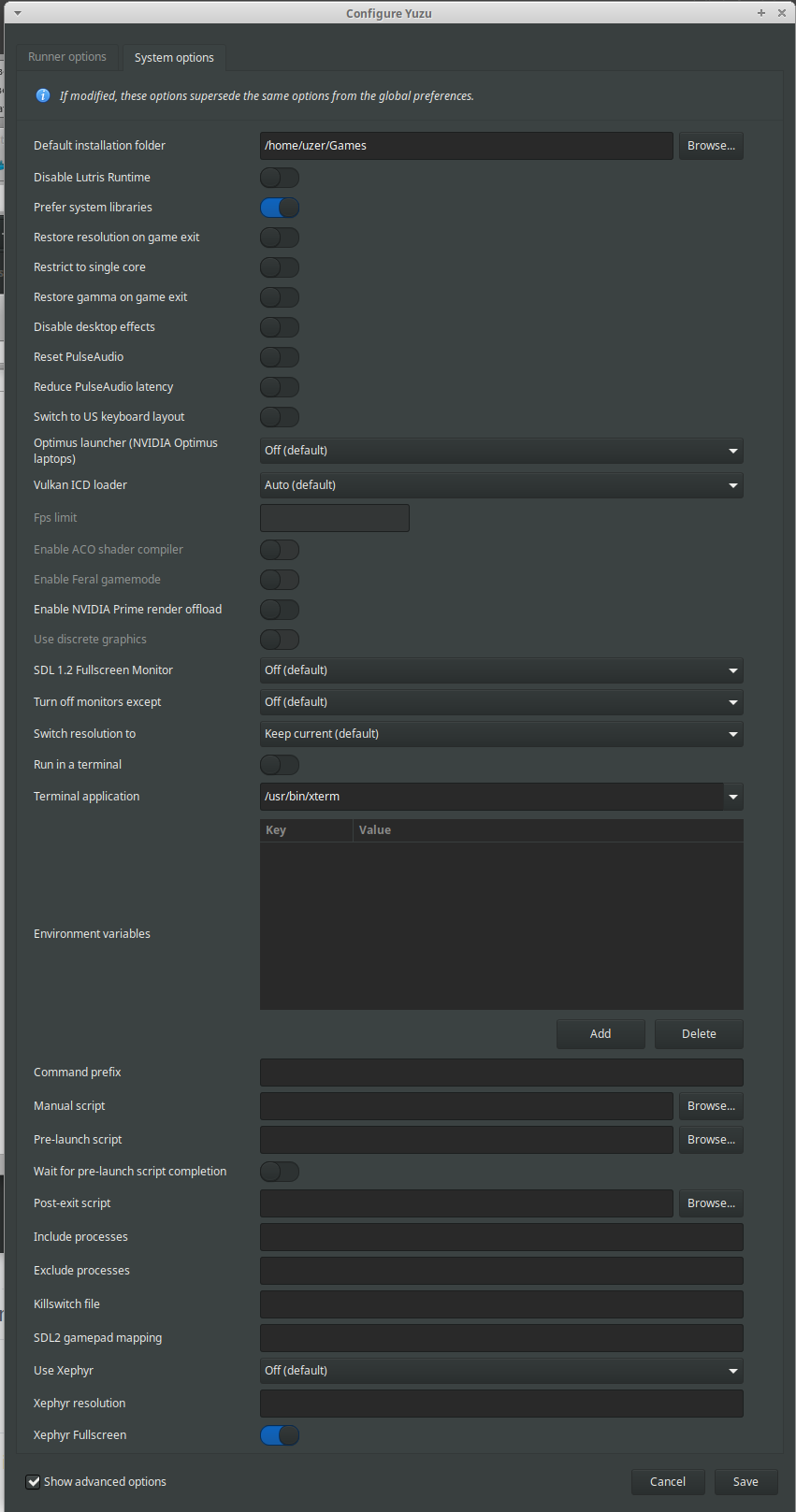
Task: Focus Terminal application text field
Action: click(491, 797)
